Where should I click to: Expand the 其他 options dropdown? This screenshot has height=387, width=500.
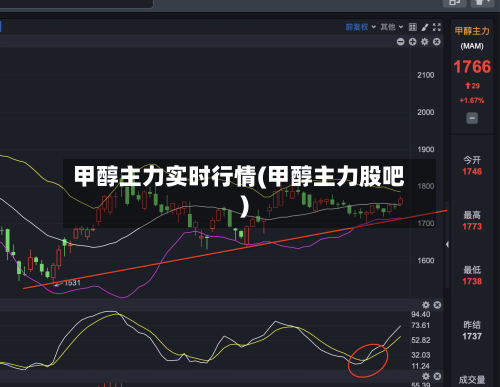[x=392, y=27]
